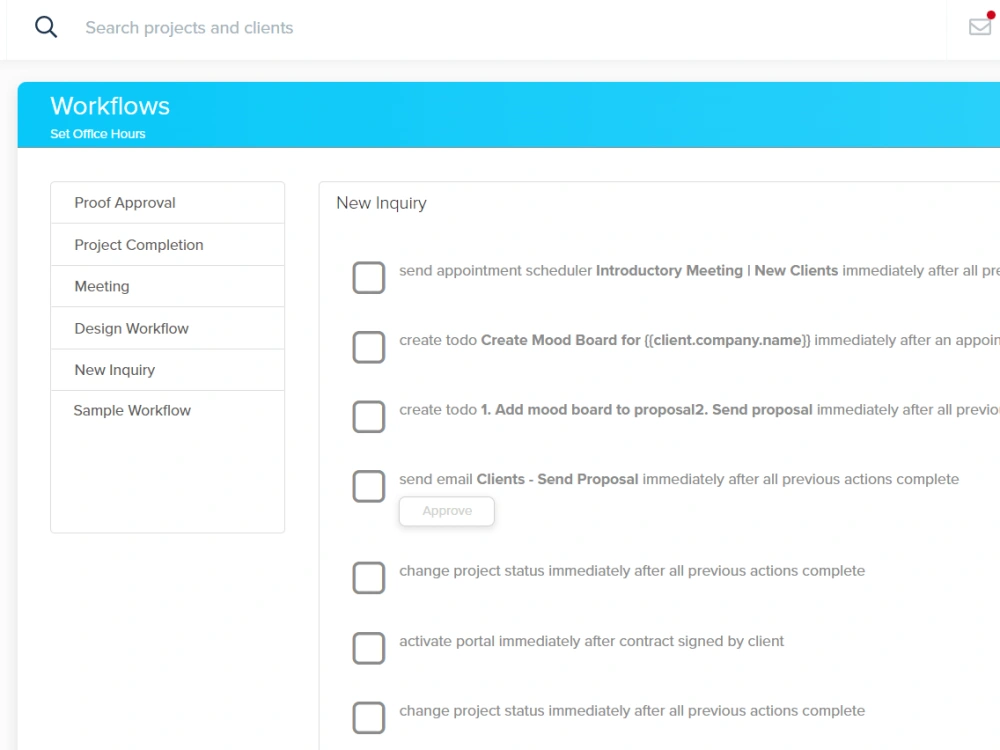Check the Create Mood Board todo step
1000x750 pixels.
(x=369, y=346)
